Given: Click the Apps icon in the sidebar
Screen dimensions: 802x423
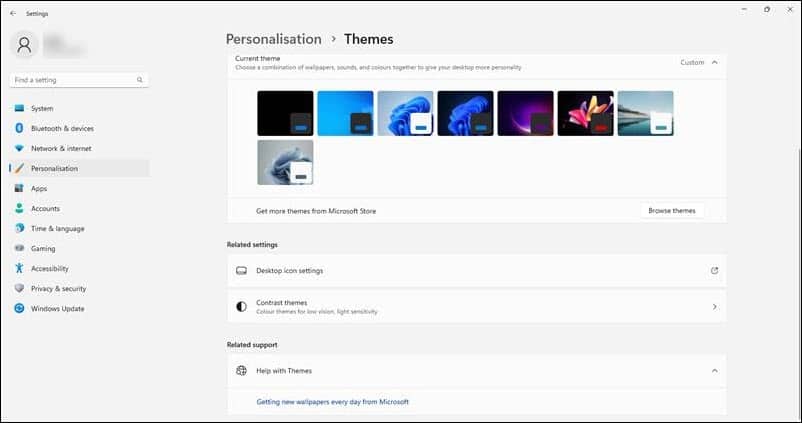Looking at the screenshot, I should pyautogui.click(x=19, y=188).
